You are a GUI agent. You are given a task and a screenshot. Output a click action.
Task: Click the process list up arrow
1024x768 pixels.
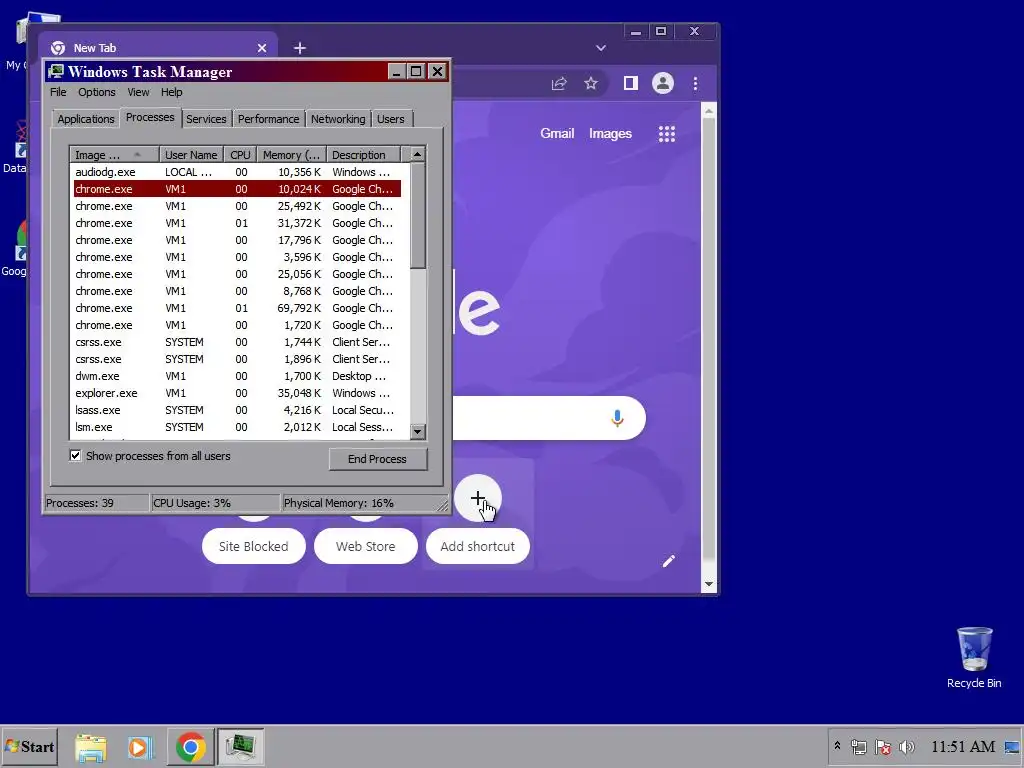(417, 155)
